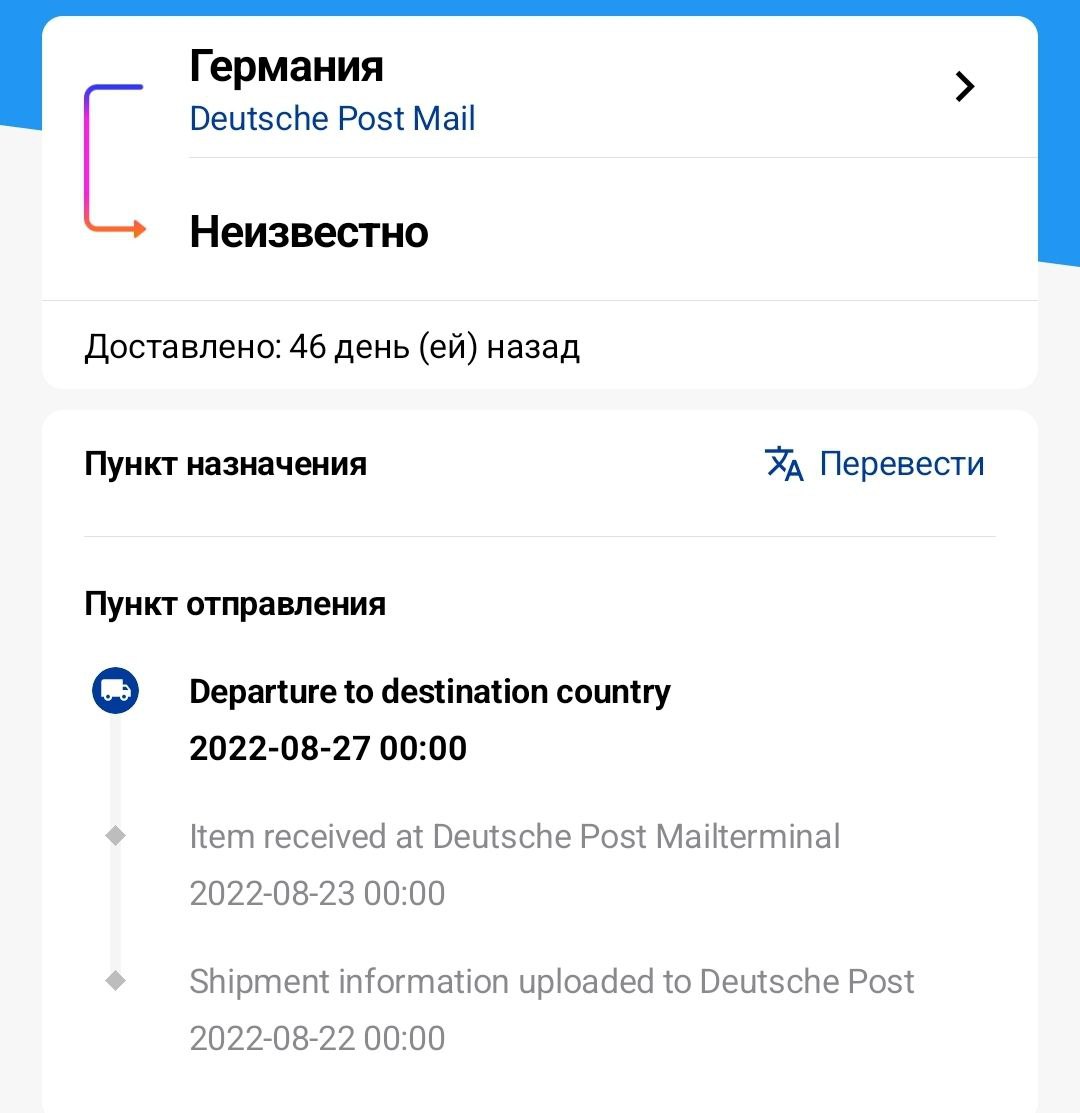
Task: Select Item received at Deutsche Post Mailterminal
Action: tap(514, 836)
